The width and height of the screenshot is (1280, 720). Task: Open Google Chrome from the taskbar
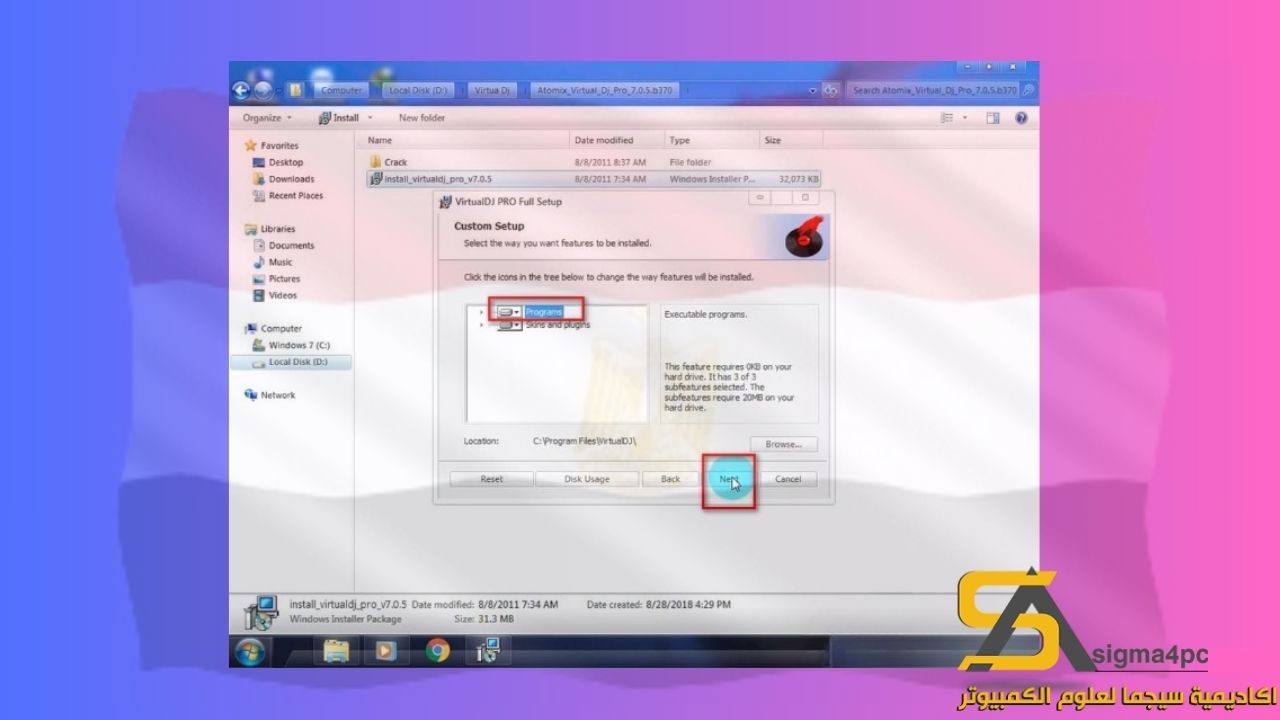tap(437, 652)
